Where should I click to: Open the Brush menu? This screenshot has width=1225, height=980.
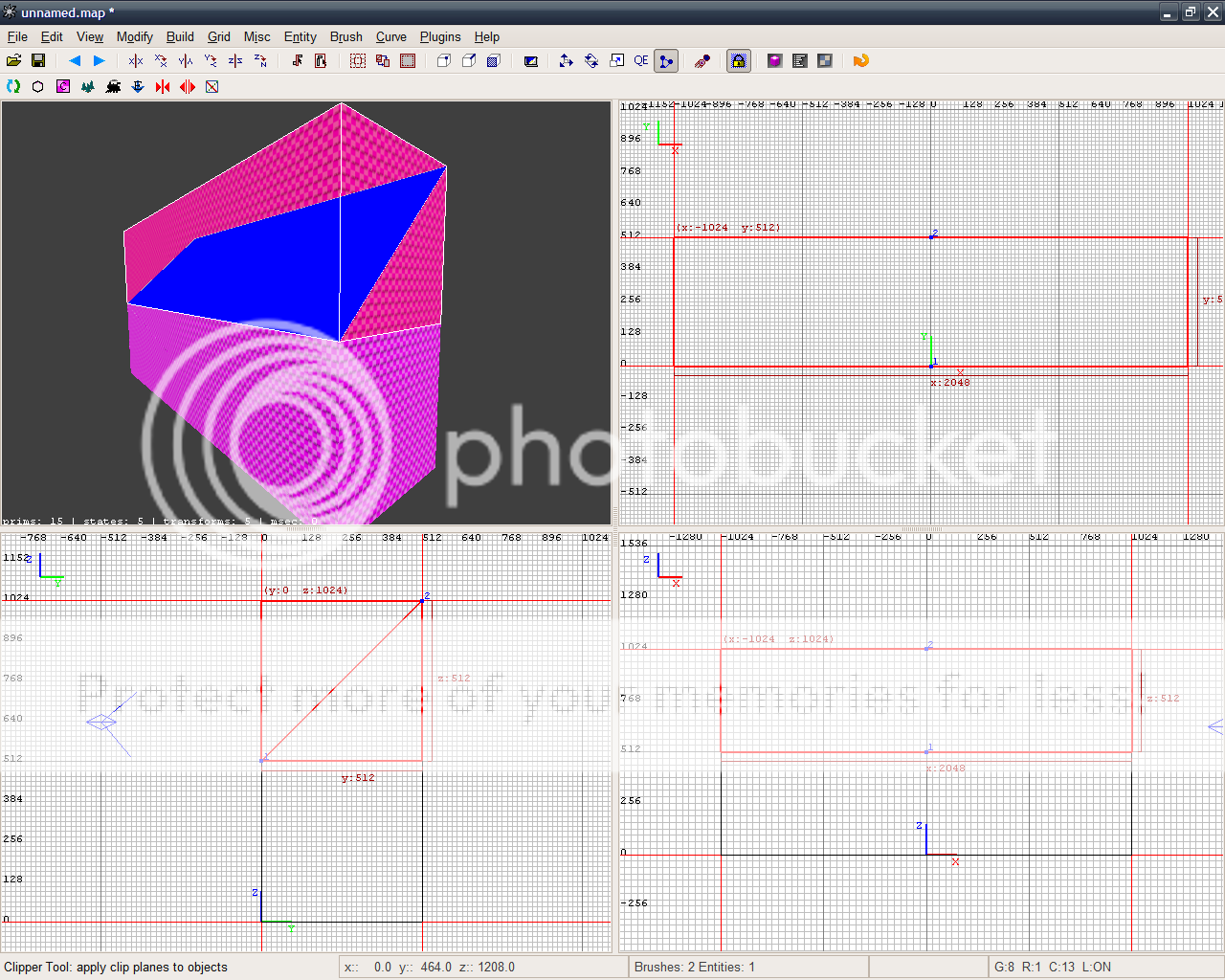[345, 36]
